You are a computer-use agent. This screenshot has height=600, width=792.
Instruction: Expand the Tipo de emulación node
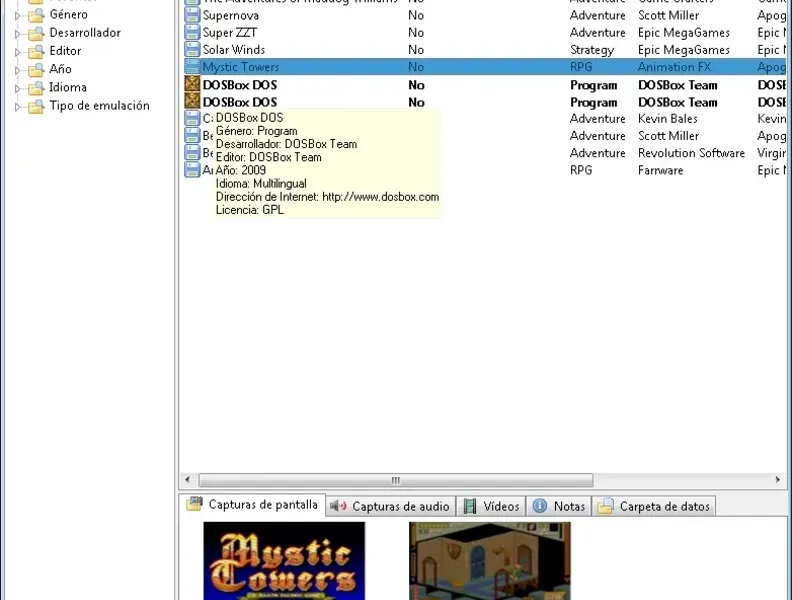17,107
